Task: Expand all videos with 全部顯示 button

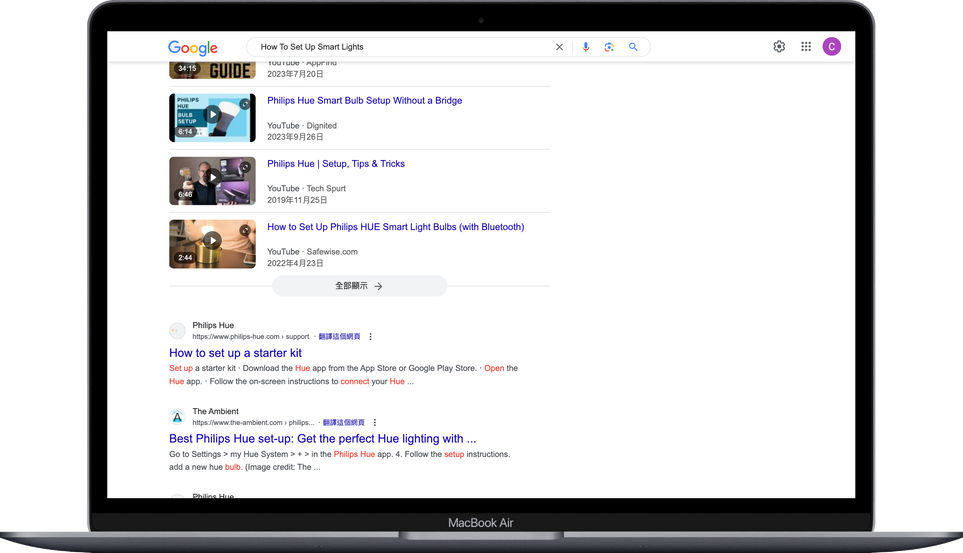Action: (359, 286)
